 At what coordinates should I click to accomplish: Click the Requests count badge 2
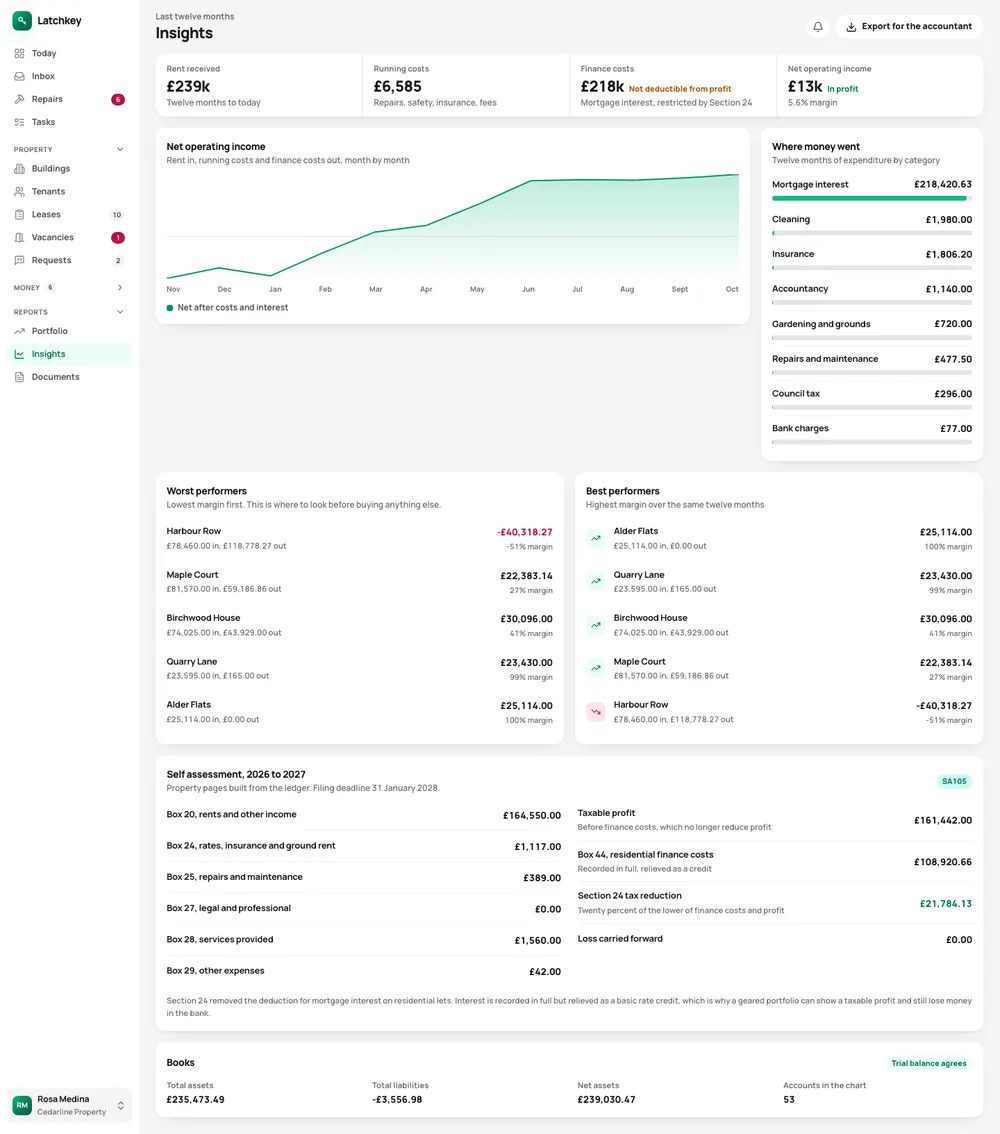tap(118, 260)
